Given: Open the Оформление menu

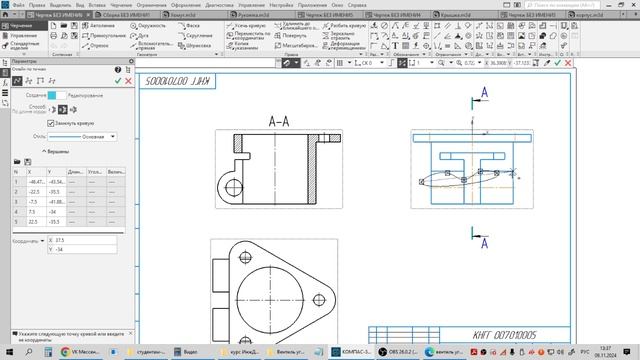Looking at the screenshot, I should 186,5.
